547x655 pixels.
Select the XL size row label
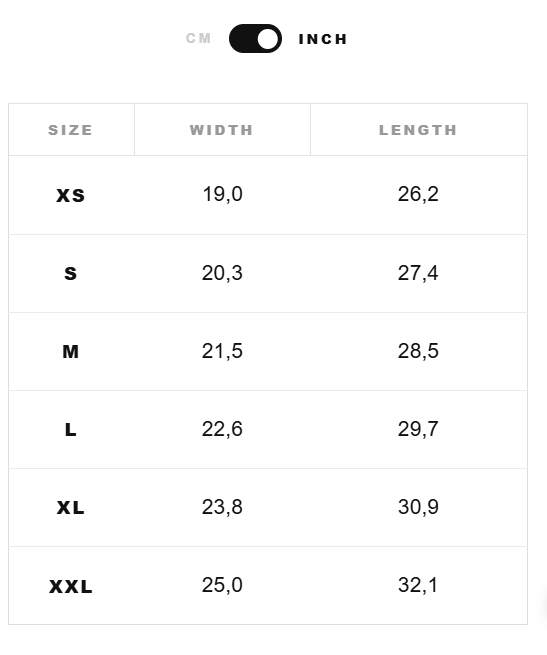[x=71, y=508]
